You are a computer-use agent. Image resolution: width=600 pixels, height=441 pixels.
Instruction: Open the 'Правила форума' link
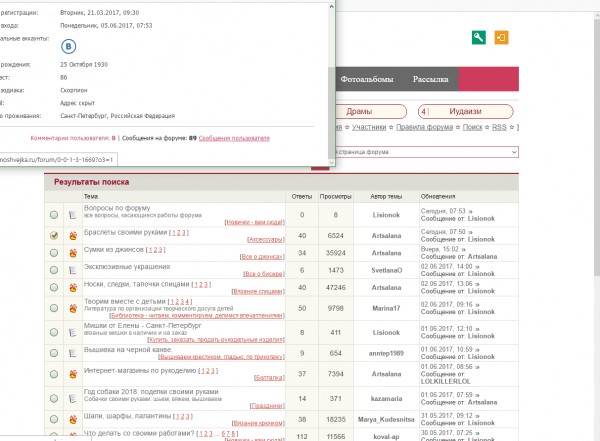tap(424, 127)
